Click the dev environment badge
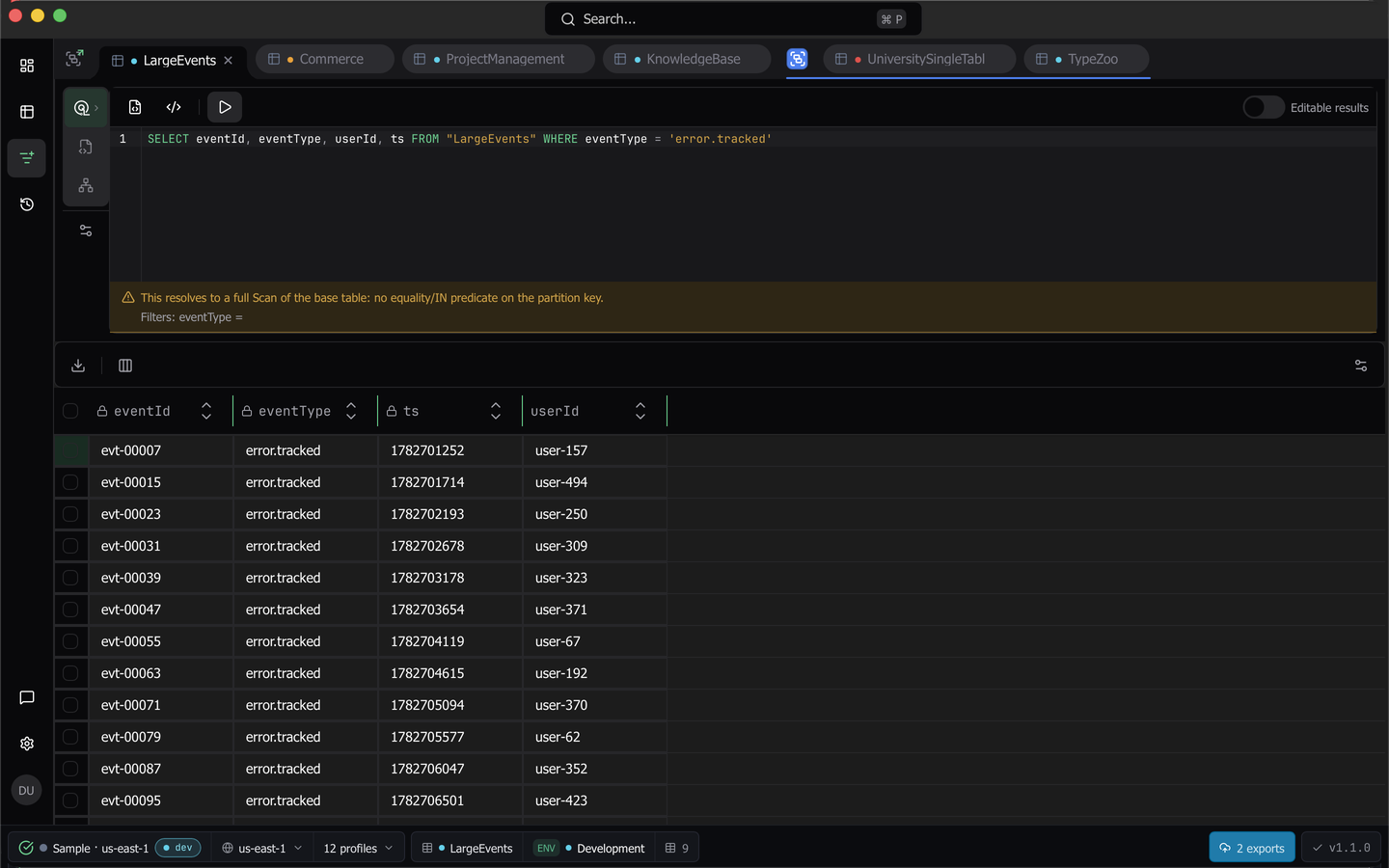1389x868 pixels. [177, 848]
